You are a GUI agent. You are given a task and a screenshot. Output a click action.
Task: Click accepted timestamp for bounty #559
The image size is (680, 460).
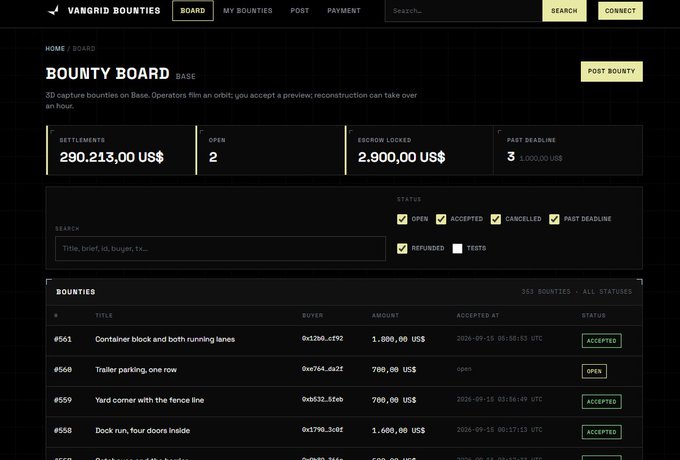[x=499, y=399]
